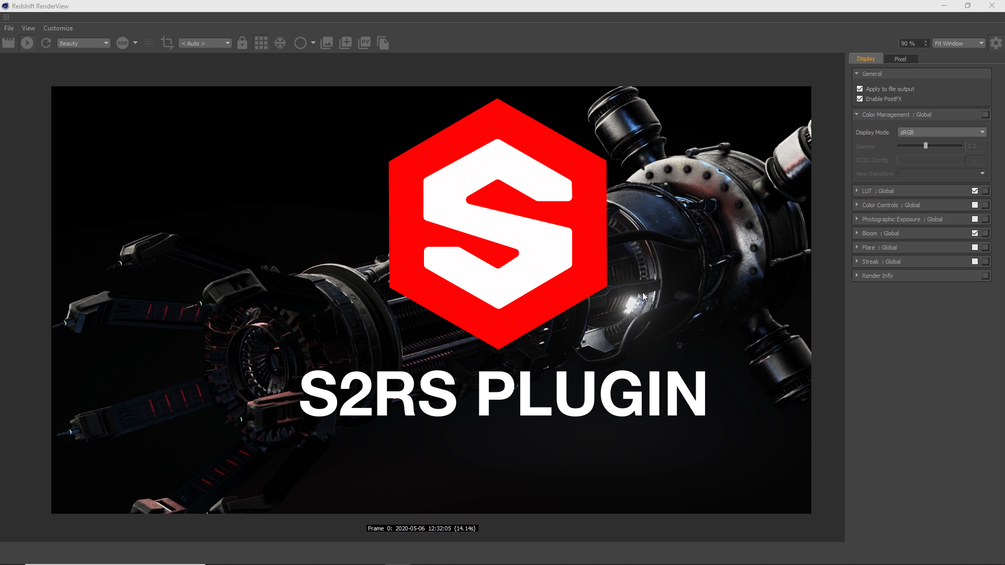The width and height of the screenshot is (1005, 565).
Task: Toggle Apply to file output checkbox
Action: (x=860, y=89)
